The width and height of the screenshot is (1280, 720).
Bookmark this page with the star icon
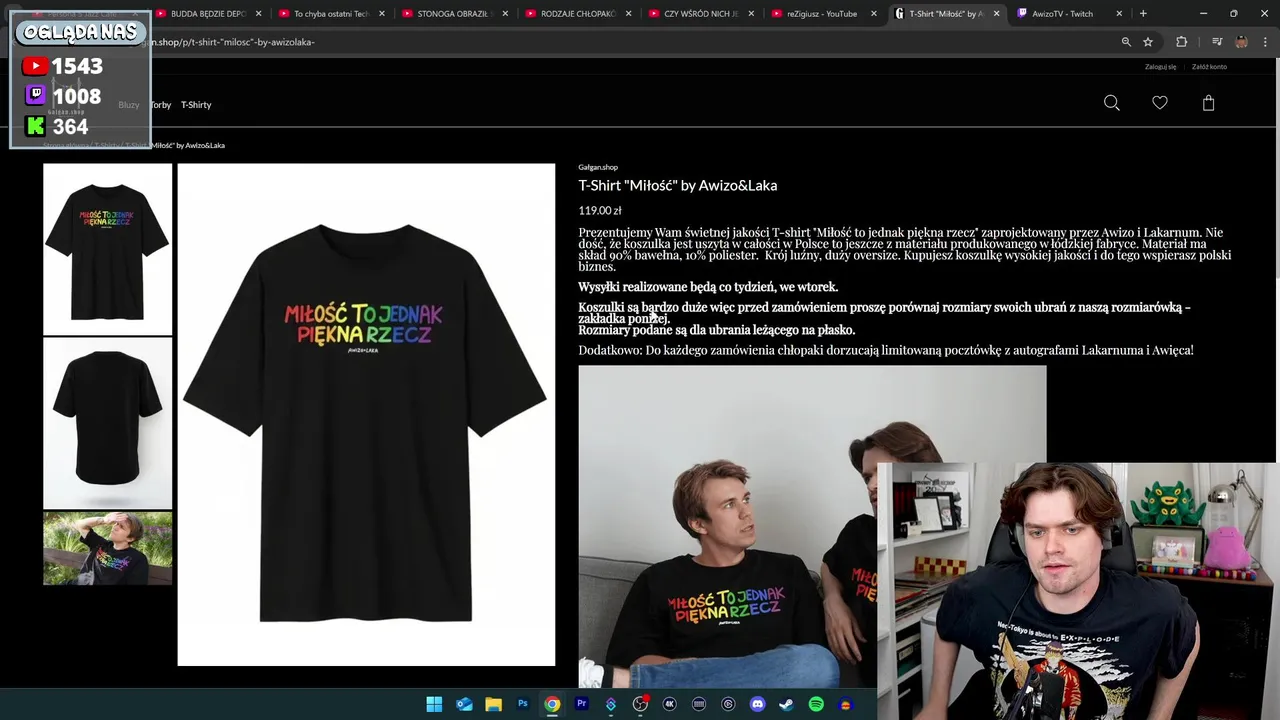click(1148, 42)
